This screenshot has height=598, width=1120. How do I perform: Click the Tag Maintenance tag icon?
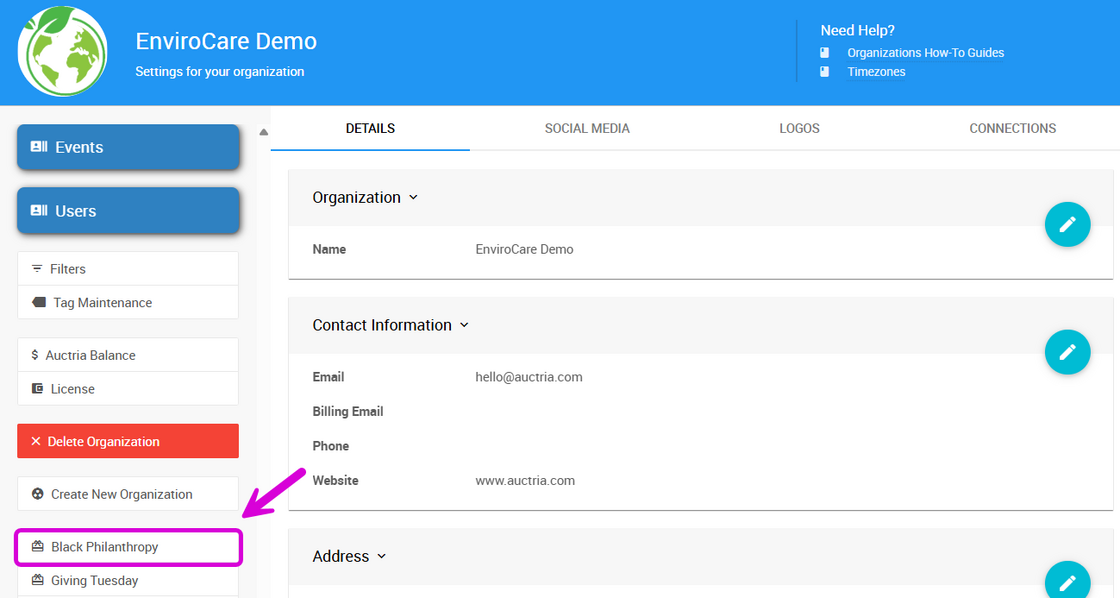coord(39,303)
